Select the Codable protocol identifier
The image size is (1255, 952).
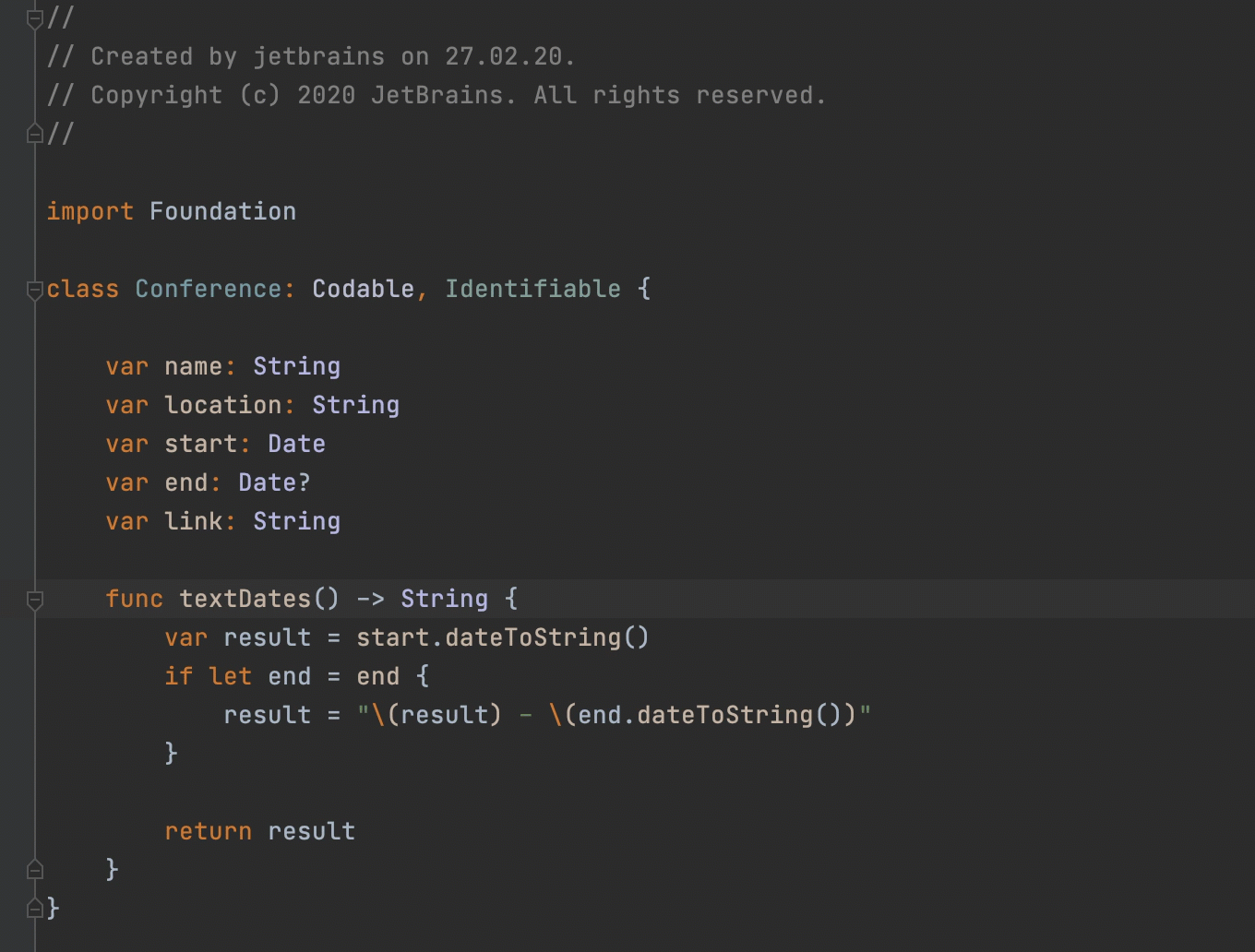(363, 290)
